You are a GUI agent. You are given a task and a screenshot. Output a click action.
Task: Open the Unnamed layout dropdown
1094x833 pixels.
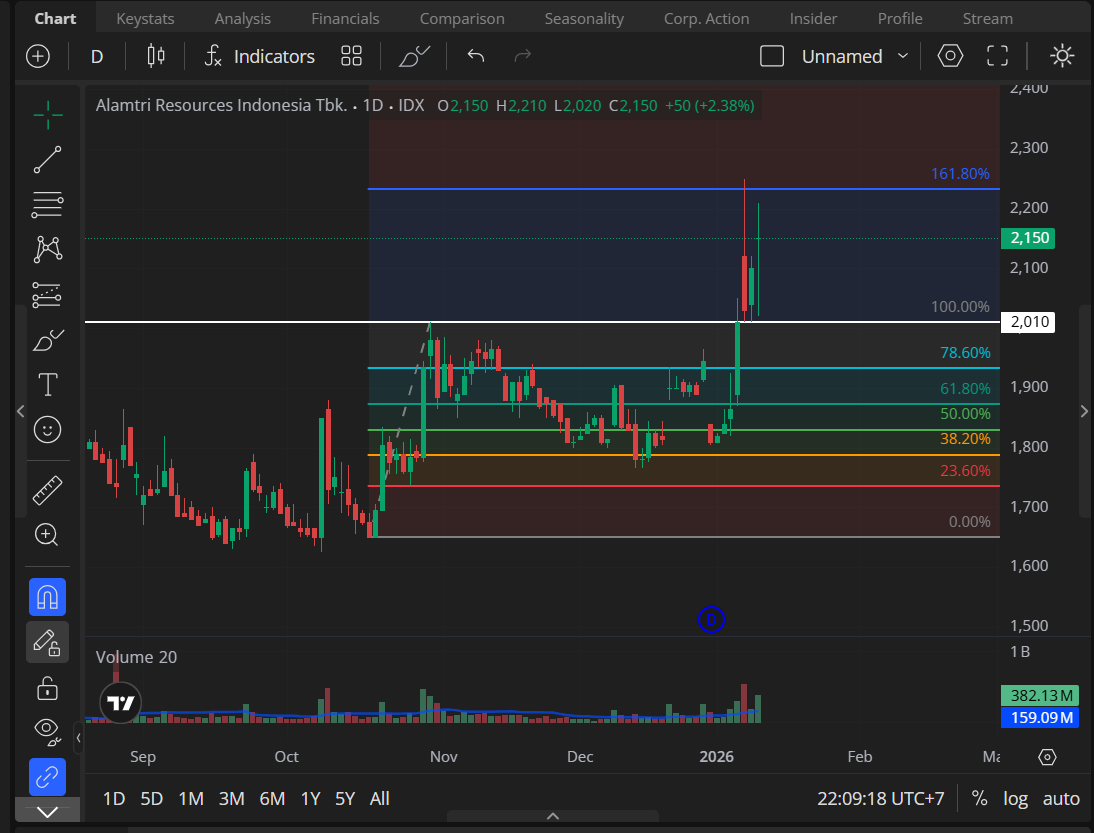click(x=855, y=57)
